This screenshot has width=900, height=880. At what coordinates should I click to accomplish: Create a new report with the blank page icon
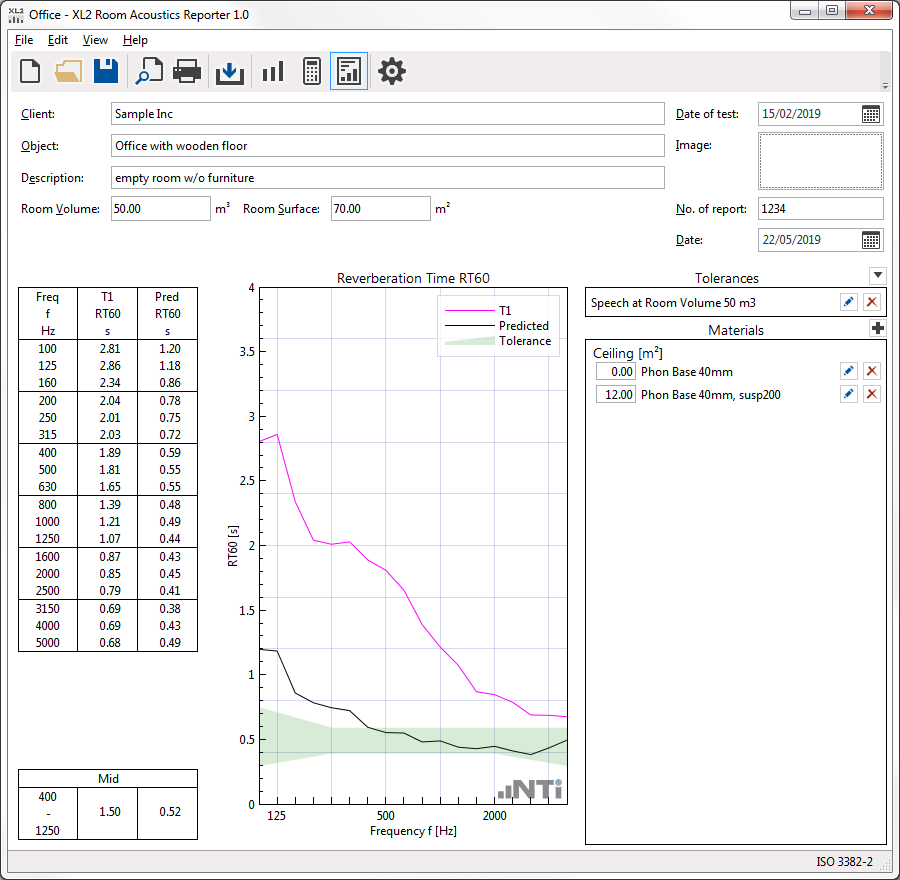[30, 71]
